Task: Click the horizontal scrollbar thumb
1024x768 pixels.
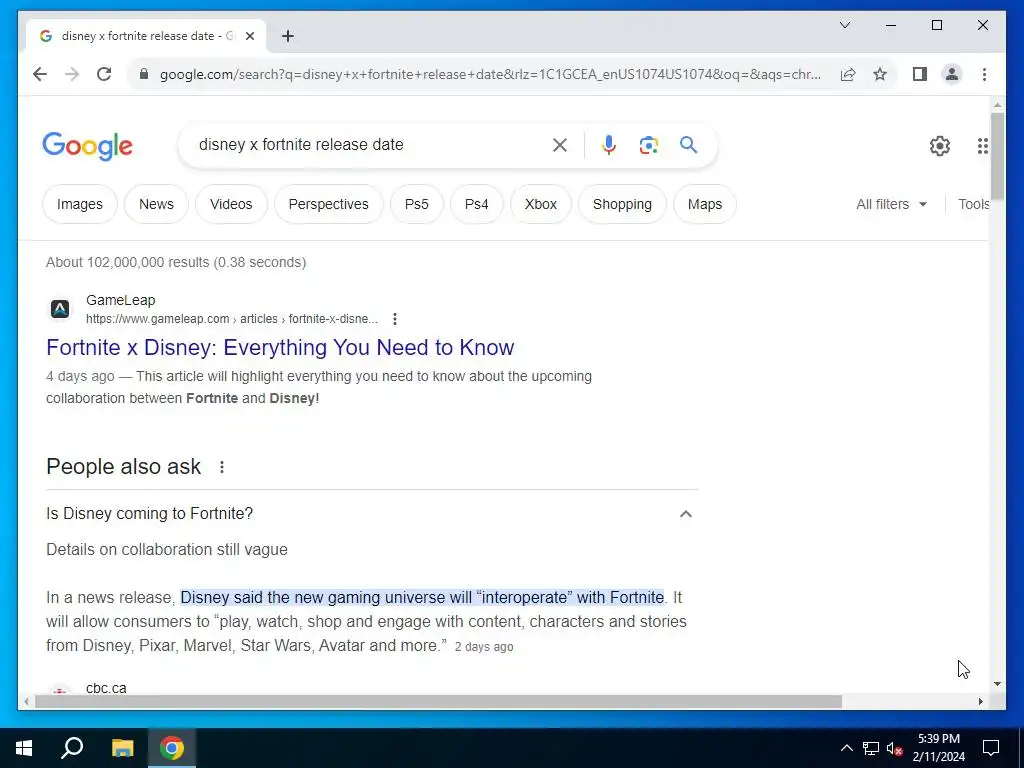Action: (438, 701)
